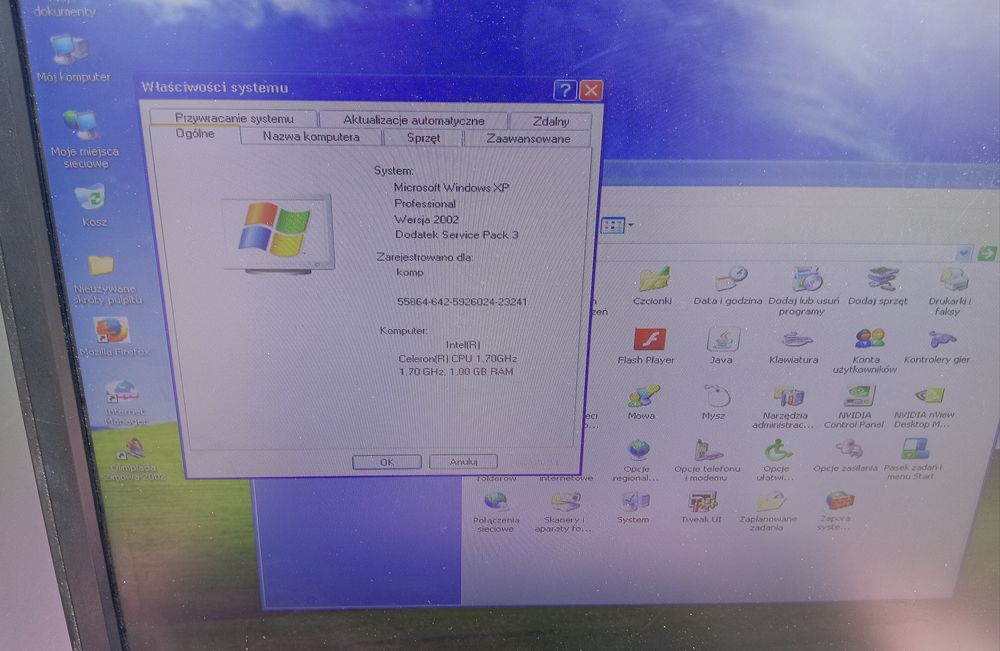The height and width of the screenshot is (651, 1000).
Task: Open Opcje telefonu i modemu
Action: click(707, 460)
